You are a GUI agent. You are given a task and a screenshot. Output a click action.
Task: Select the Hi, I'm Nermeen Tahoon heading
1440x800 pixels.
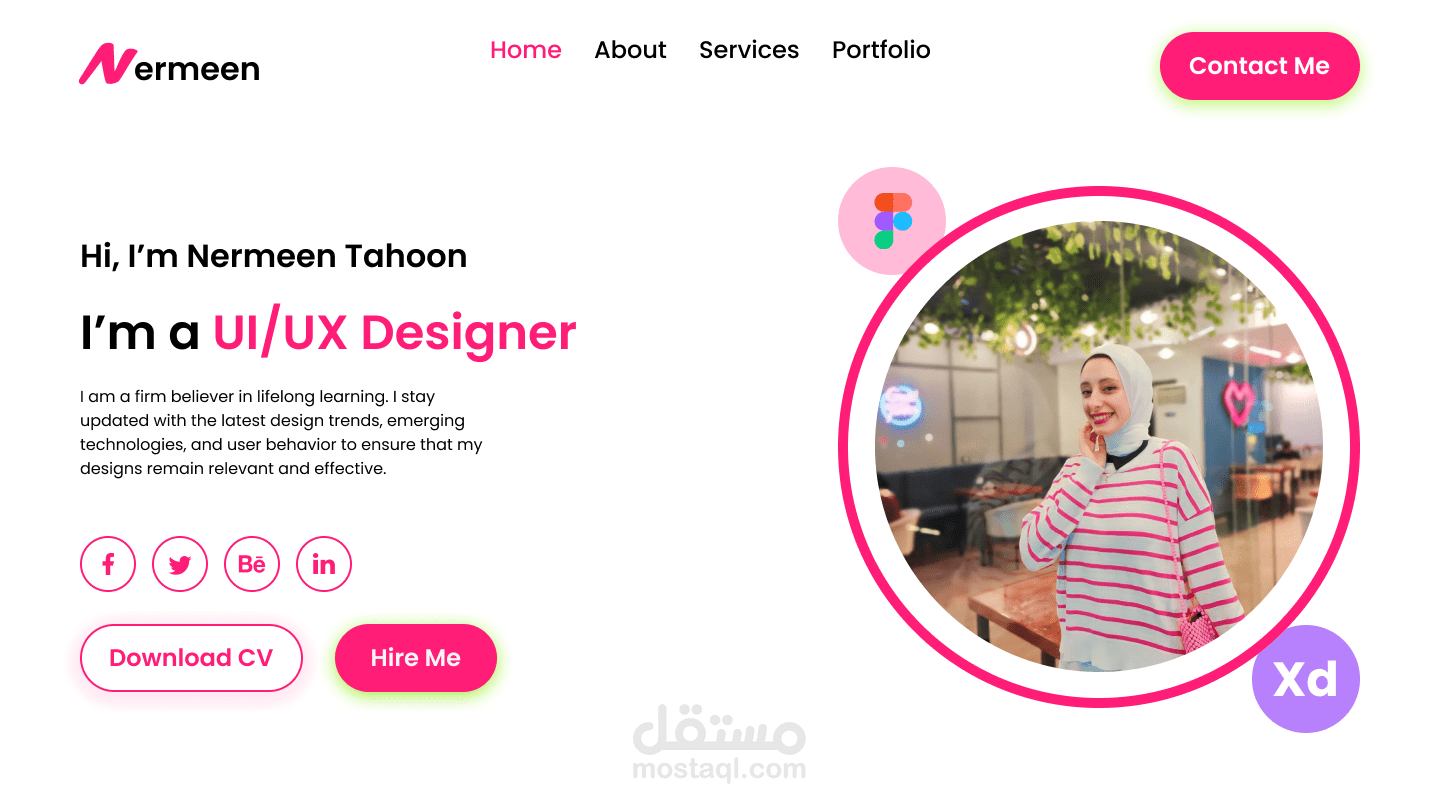[x=274, y=256]
